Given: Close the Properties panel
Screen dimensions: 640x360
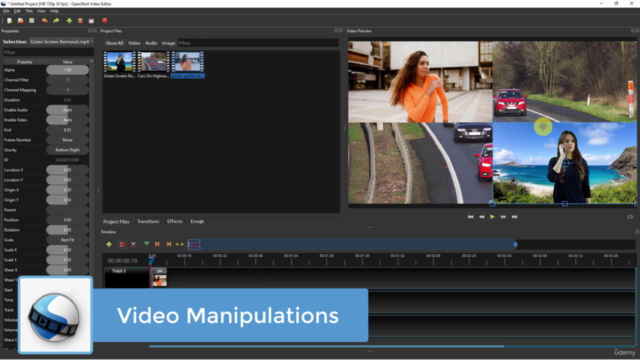Looking at the screenshot, I should point(95,31).
